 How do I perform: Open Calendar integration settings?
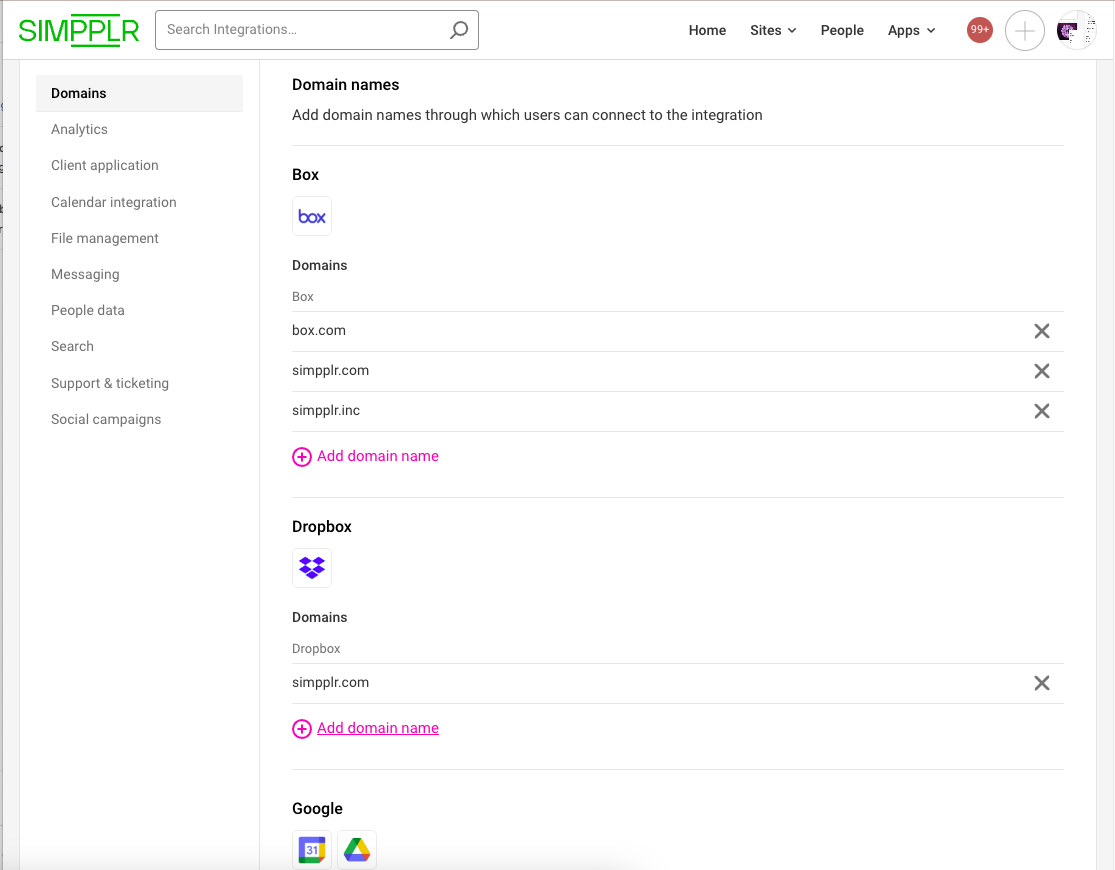tap(113, 202)
